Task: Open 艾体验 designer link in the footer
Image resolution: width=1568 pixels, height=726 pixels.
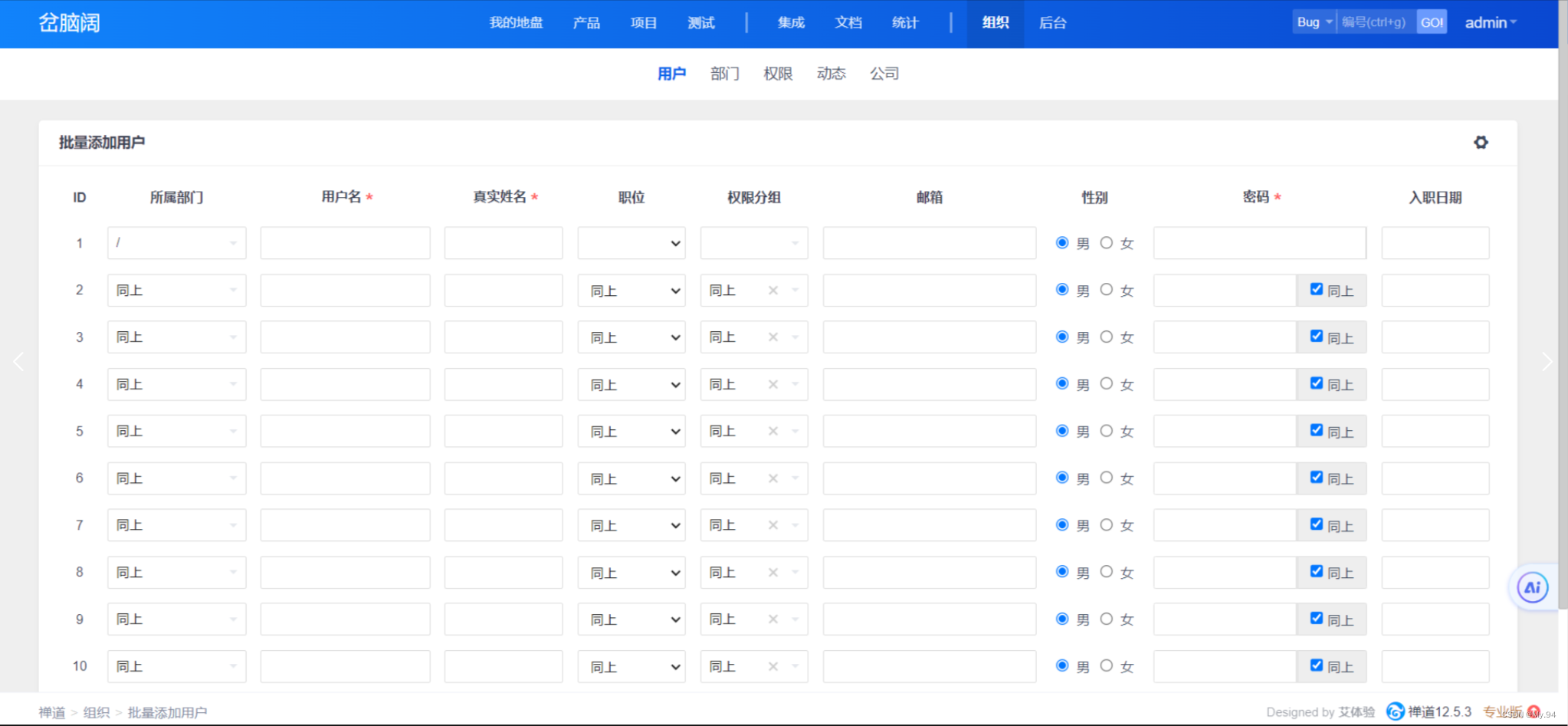Action: pyautogui.click(x=1356, y=712)
